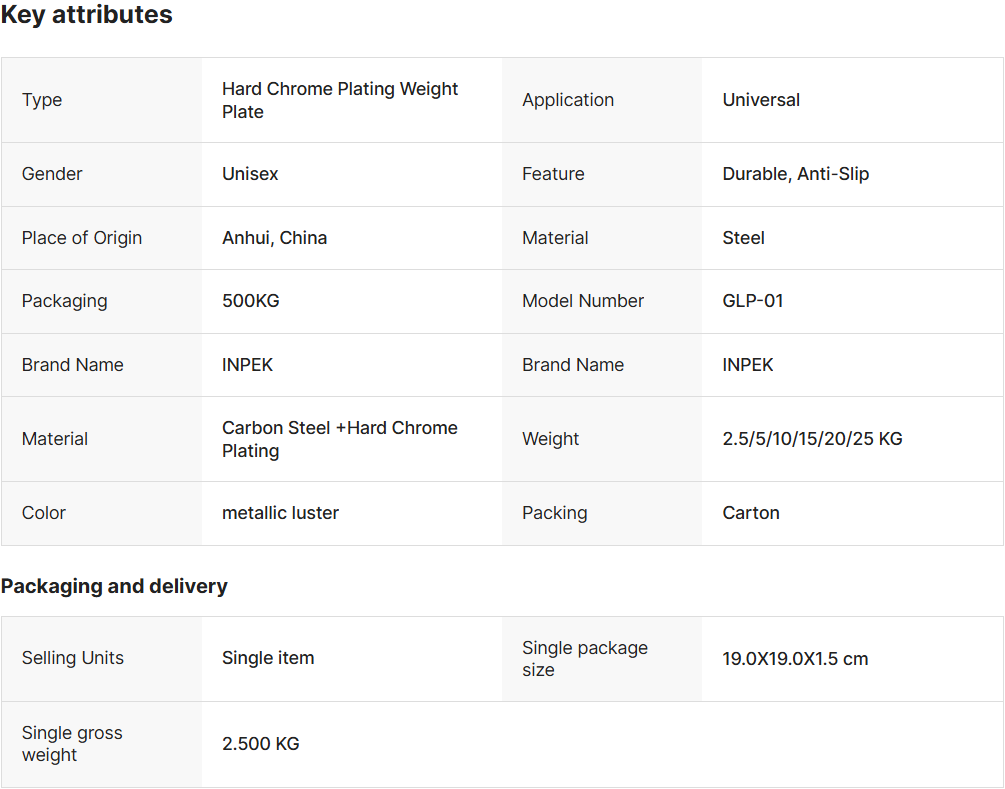
Task: Select Carbon Steel +Hard Chrome Plating text
Action: (x=340, y=439)
